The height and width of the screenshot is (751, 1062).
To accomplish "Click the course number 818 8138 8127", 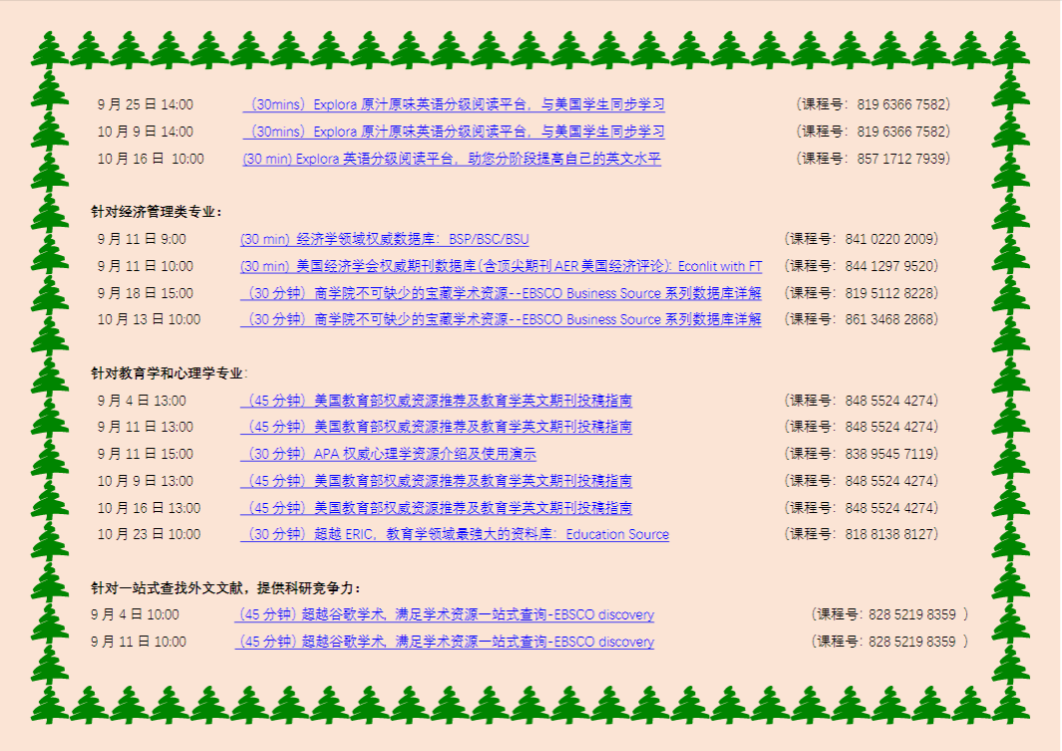I will pos(890,535).
